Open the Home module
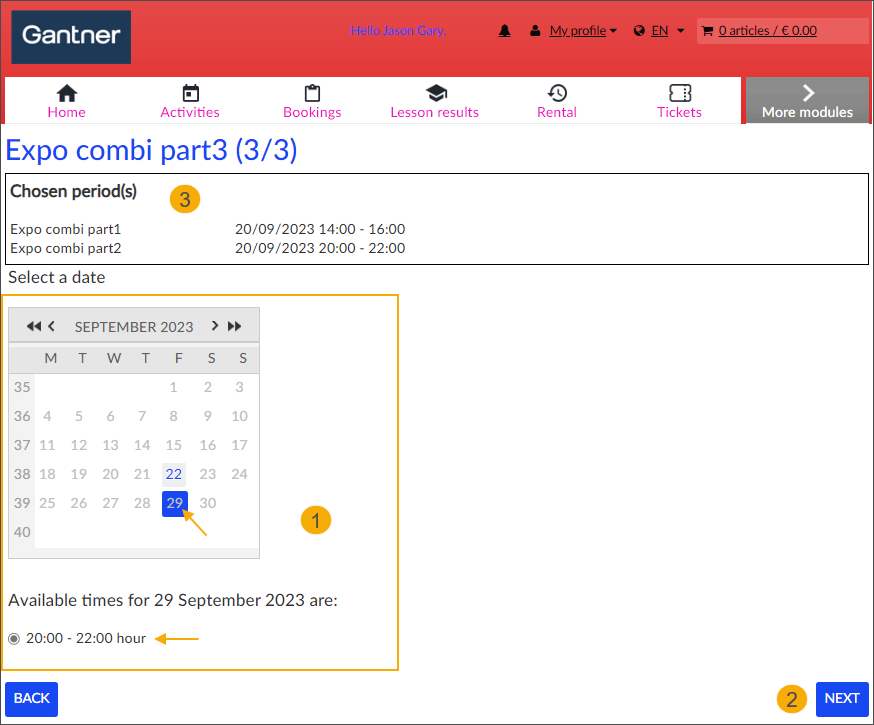874x725 pixels. [66, 100]
